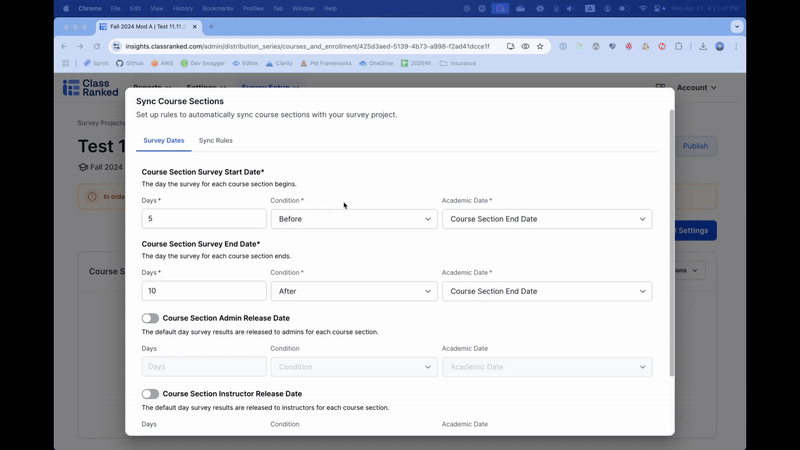Open the Chrome extensions puzzle icon
This screenshot has width=800, height=450.
[x=678, y=46]
